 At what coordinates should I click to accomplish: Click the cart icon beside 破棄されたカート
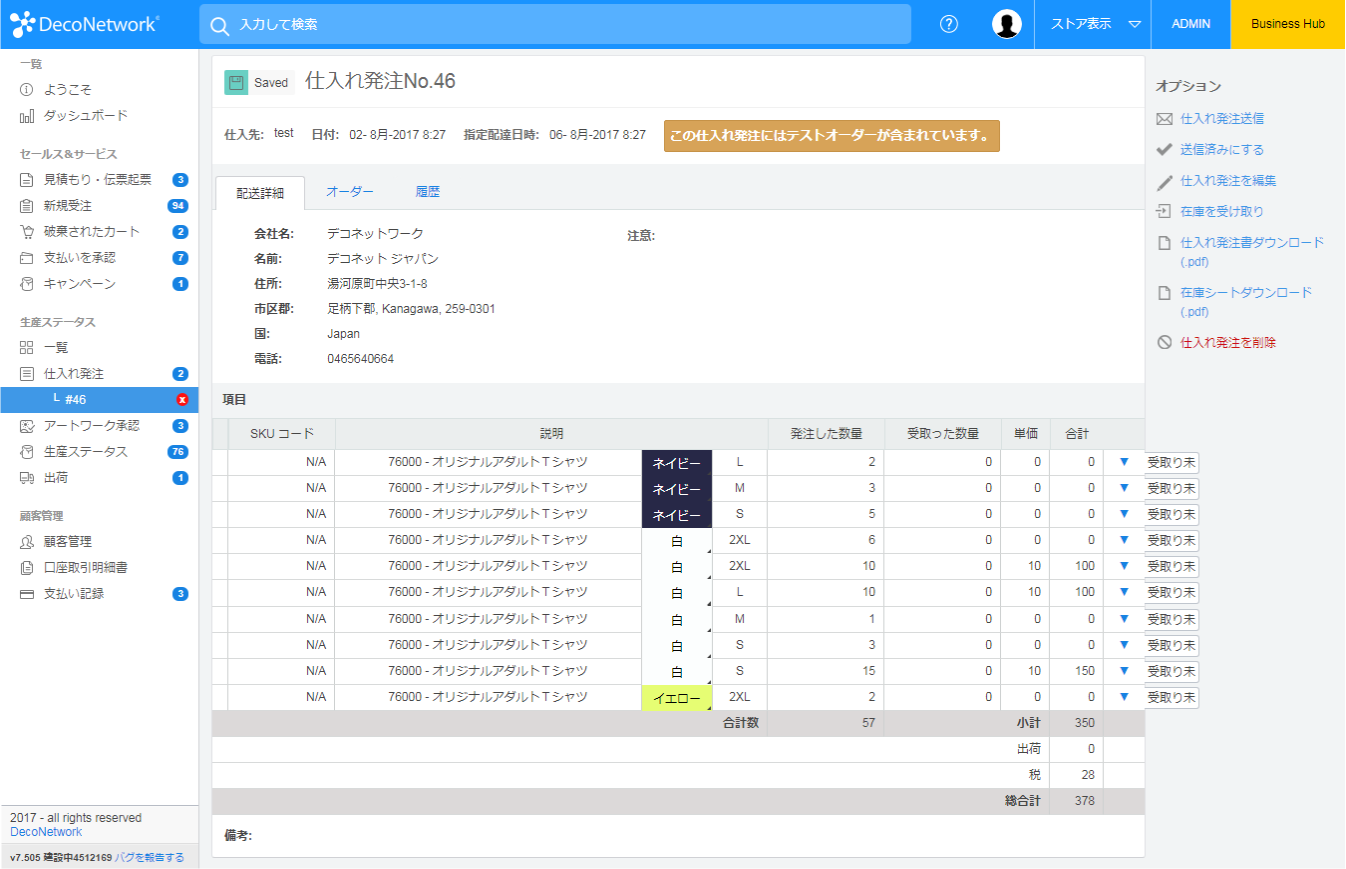27,232
